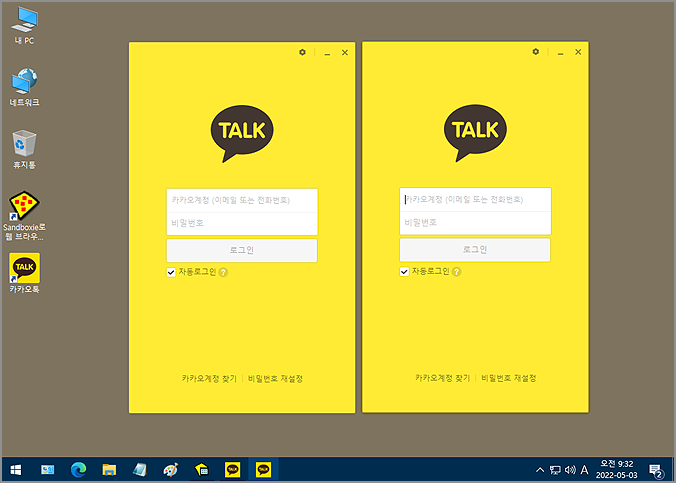Click account email field in left window
Screen dimensions: 676x483
click(242, 201)
